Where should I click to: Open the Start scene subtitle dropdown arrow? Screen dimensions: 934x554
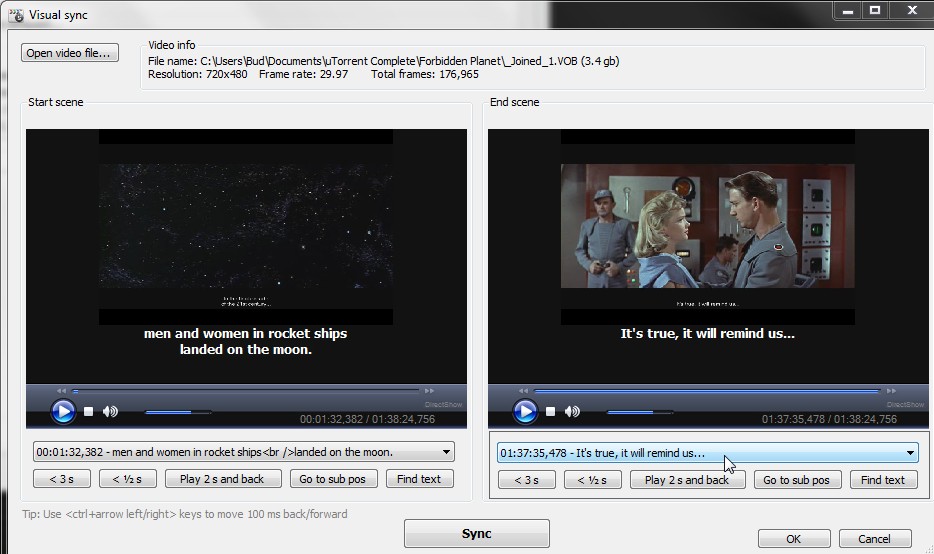click(x=446, y=452)
